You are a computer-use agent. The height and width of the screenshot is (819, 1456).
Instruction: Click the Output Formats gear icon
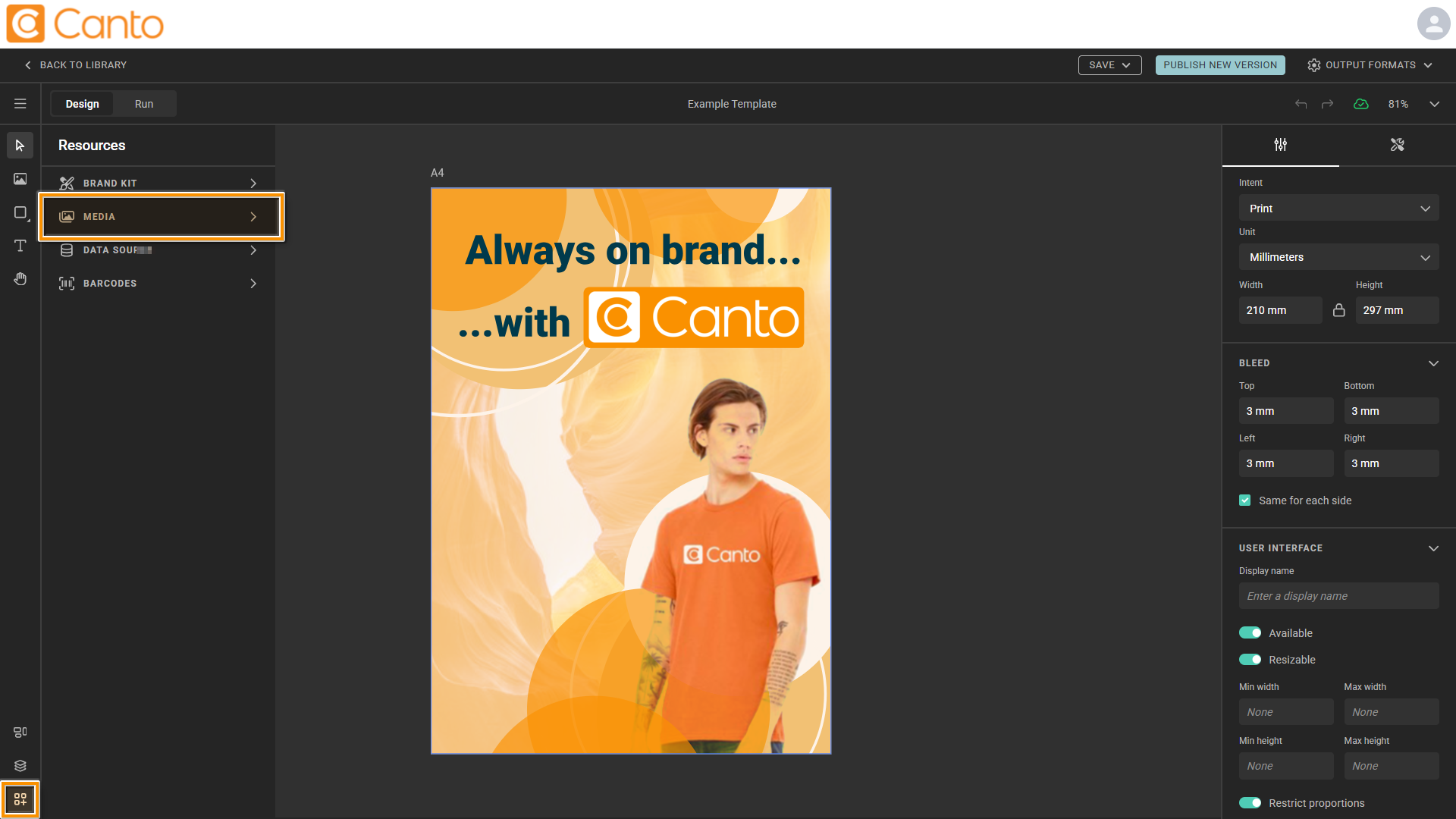pyautogui.click(x=1314, y=65)
